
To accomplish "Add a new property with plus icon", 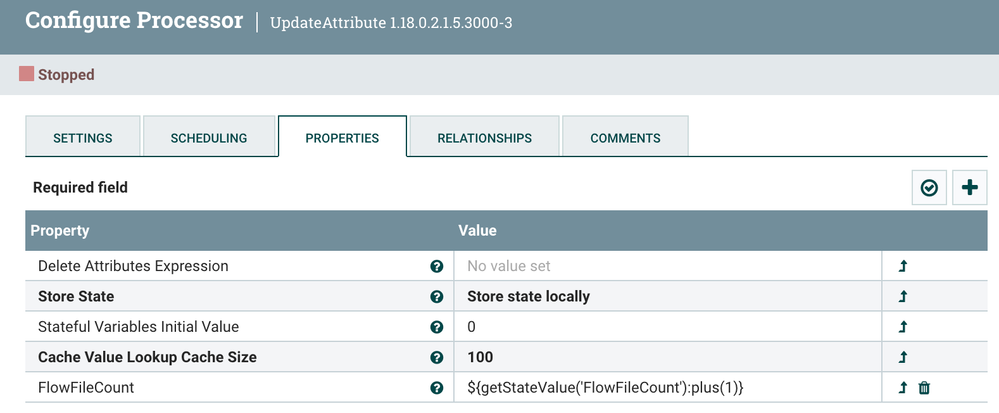I will click(x=969, y=187).
